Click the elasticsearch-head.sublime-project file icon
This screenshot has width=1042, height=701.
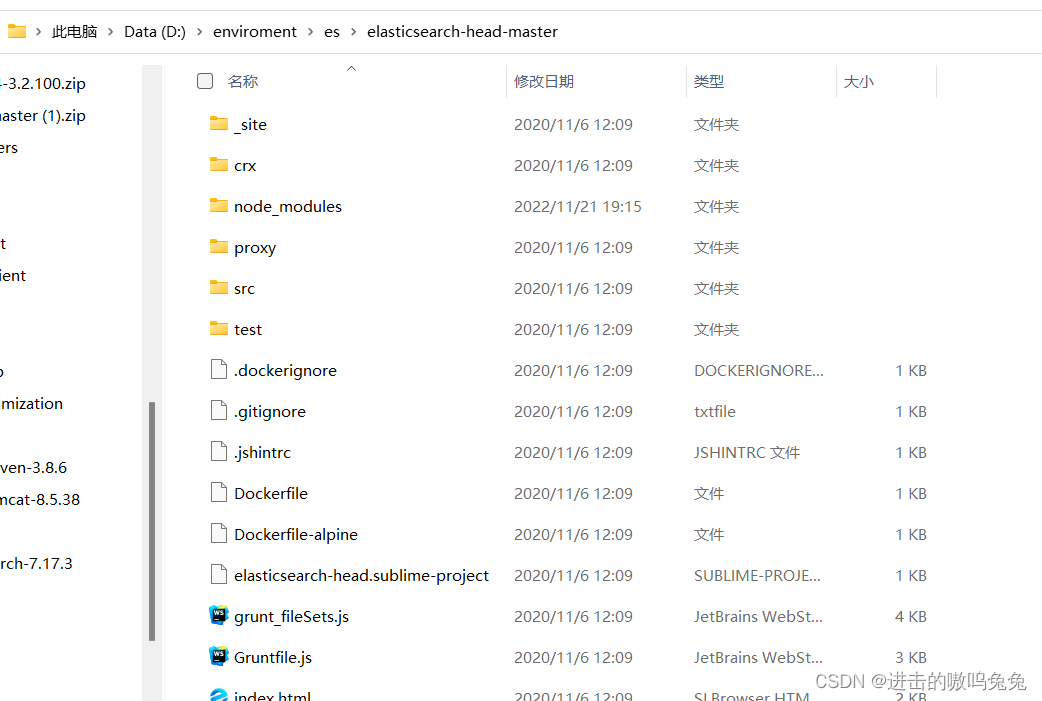pyautogui.click(x=219, y=575)
